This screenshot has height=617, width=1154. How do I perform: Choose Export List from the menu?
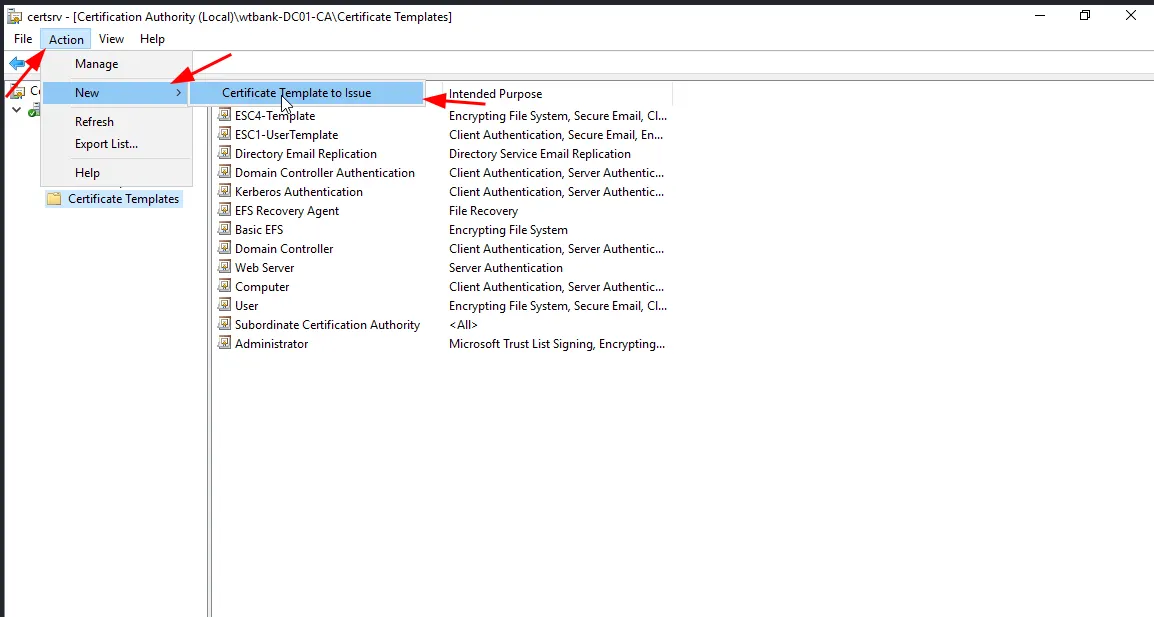click(x=106, y=144)
